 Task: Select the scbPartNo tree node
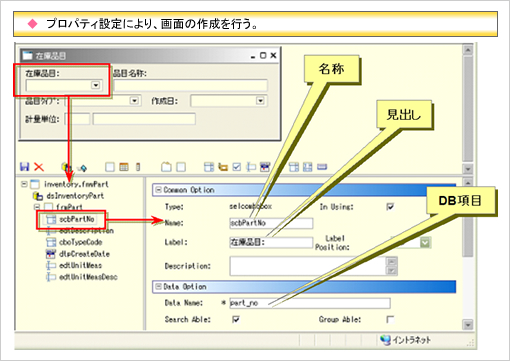(x=77, y=219)
